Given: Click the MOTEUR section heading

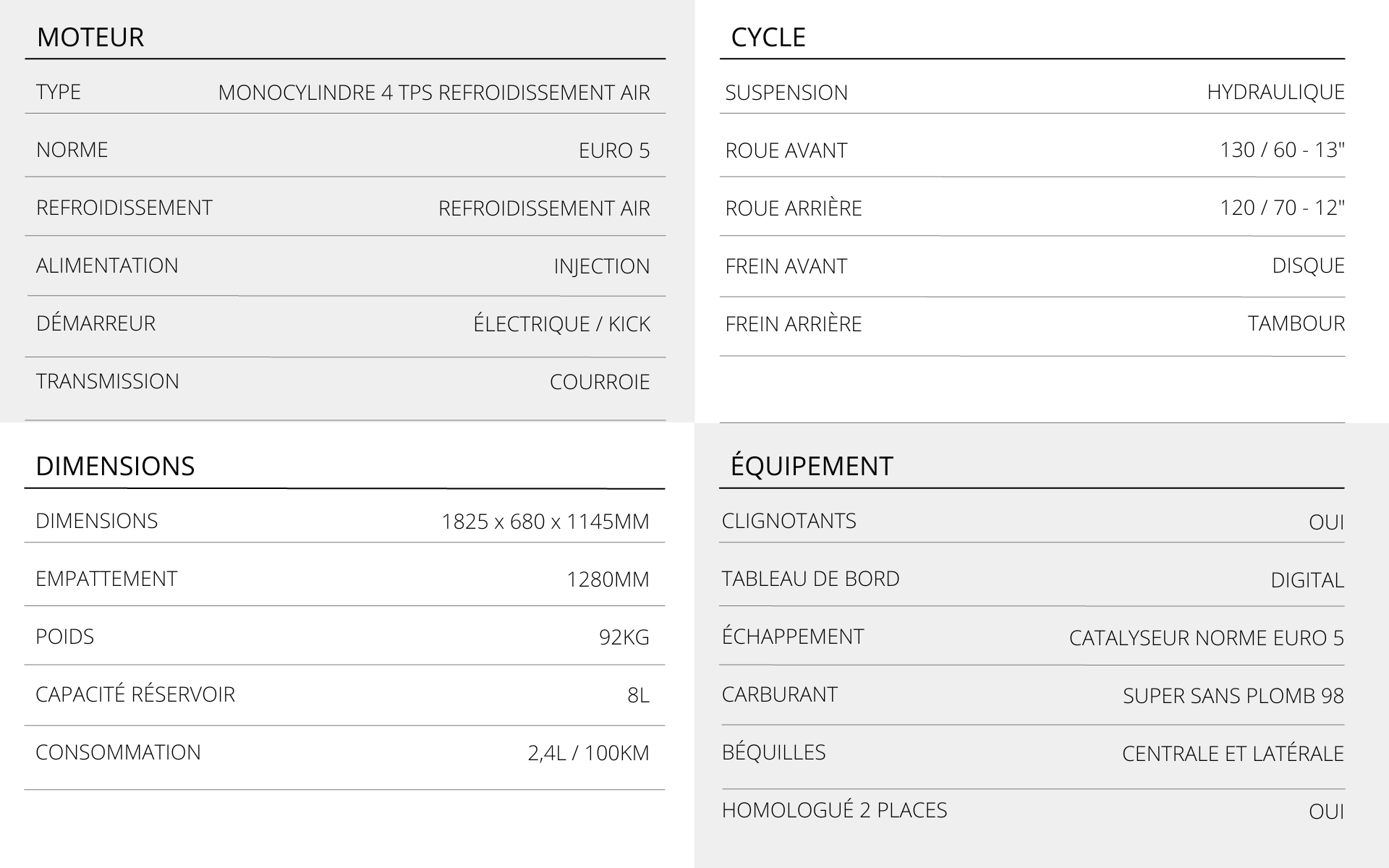Looking at the screenshot, I should [x=90, y=37].
